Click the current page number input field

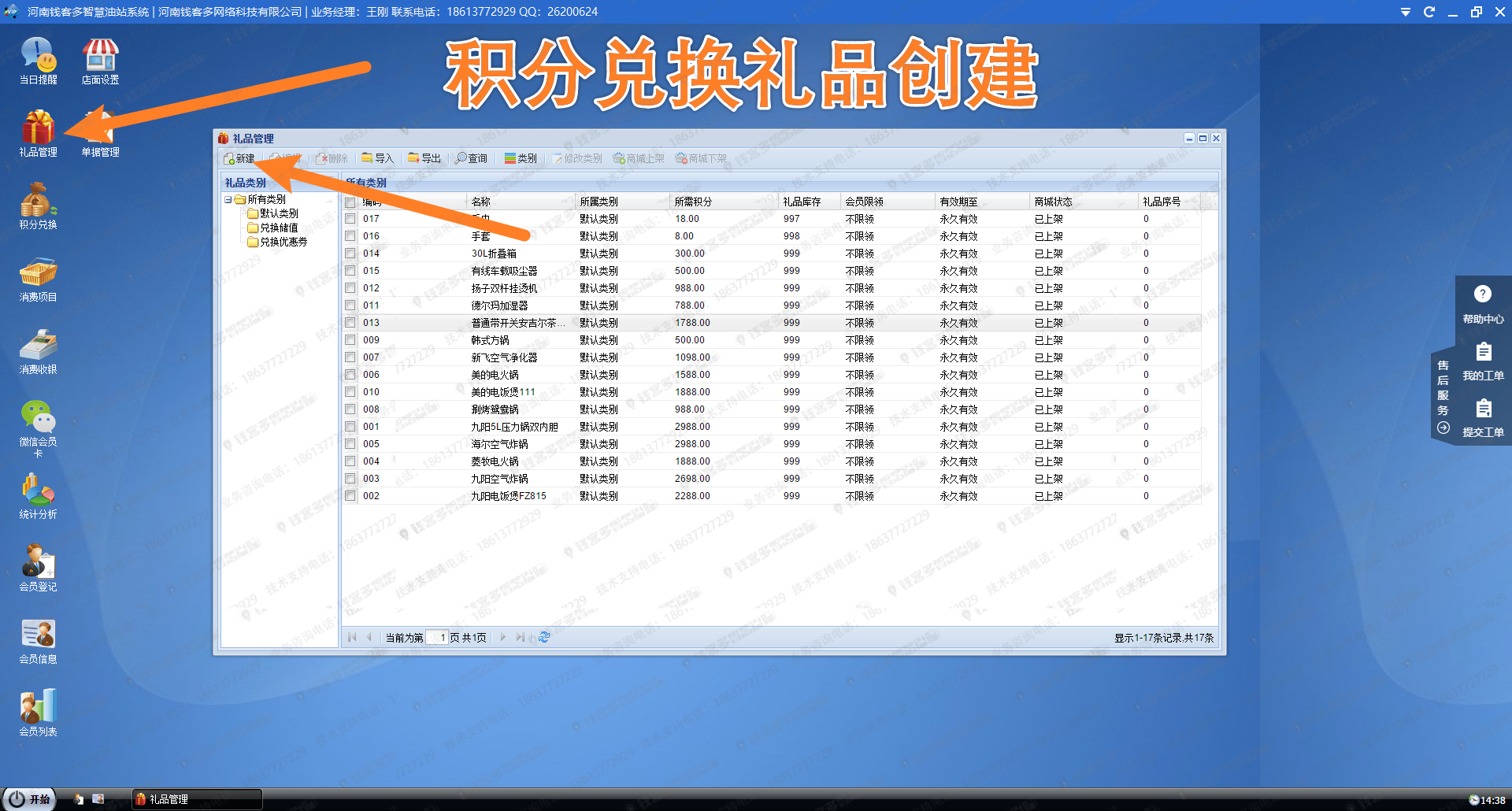[x=437, y=638]
